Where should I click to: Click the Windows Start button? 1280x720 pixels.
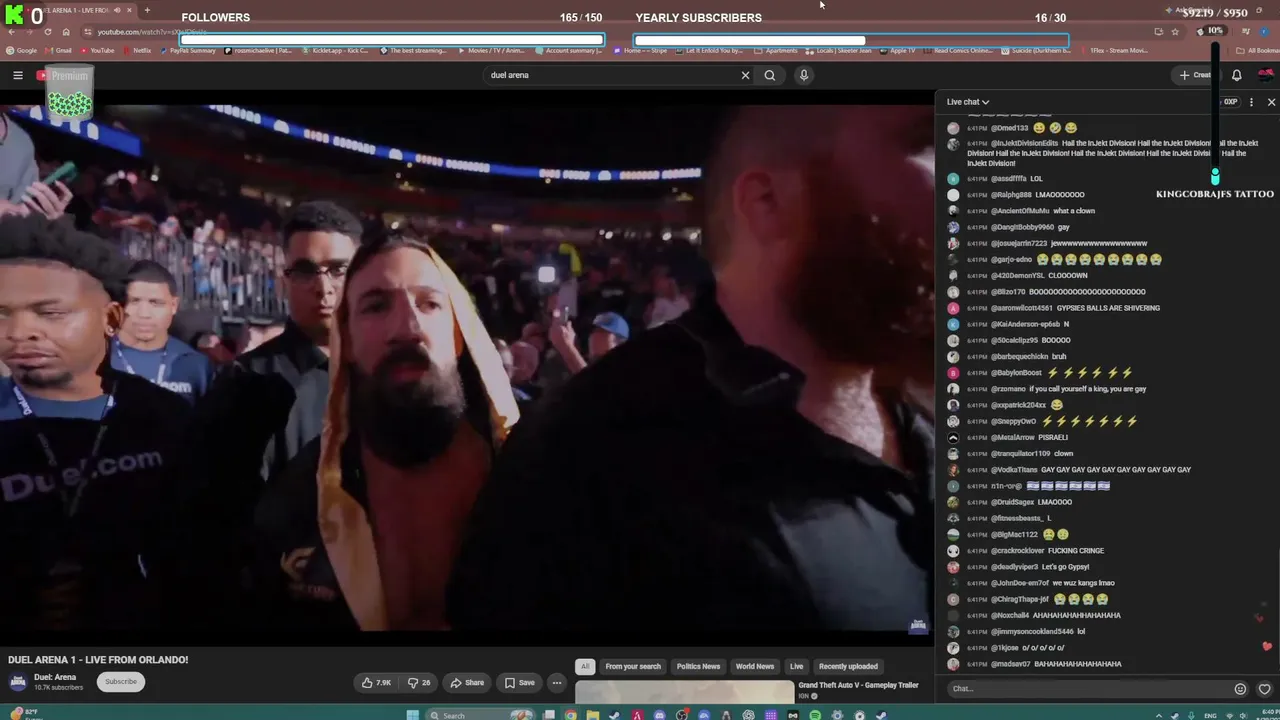(412, 715)
